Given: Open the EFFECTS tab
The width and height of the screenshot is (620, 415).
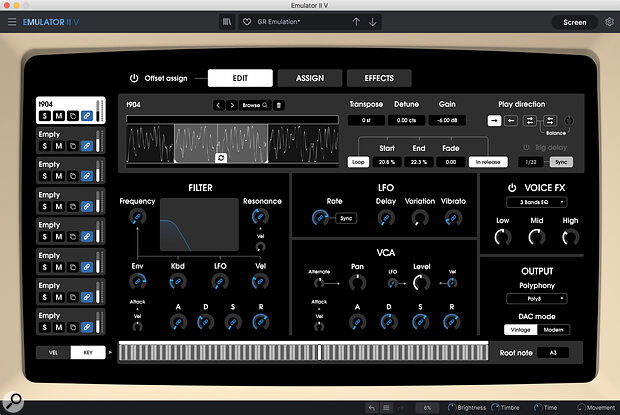Looking at the screenshot, I should click(379, 78).
